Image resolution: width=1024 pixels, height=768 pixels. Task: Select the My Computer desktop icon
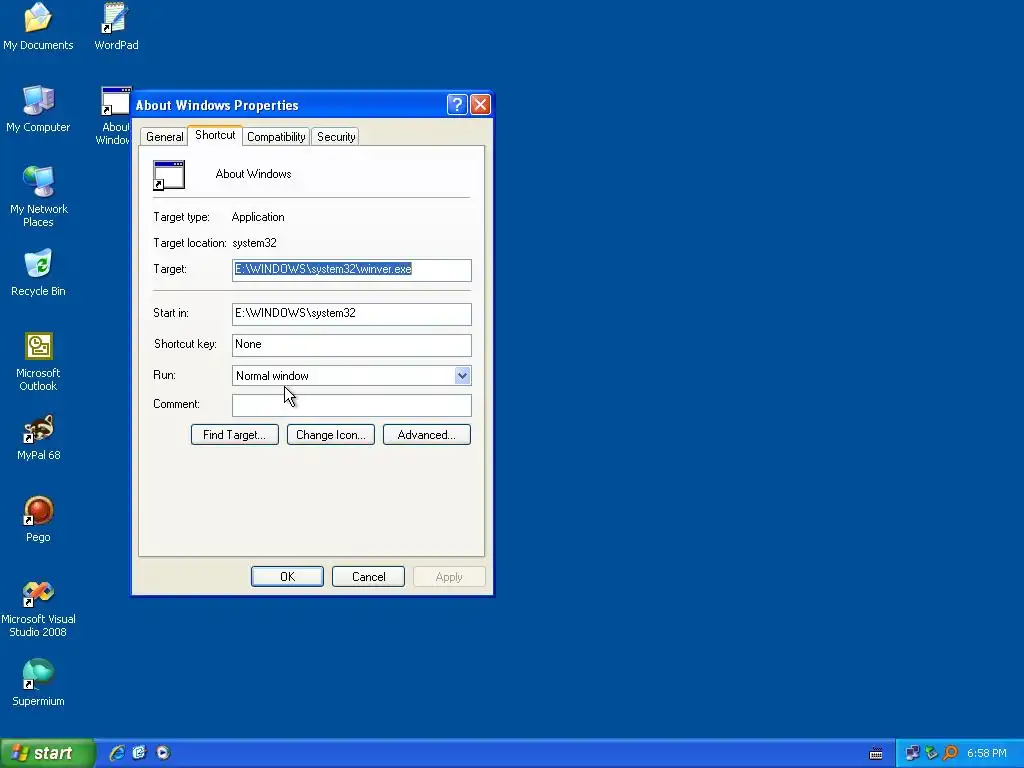pyautogui.click(x=38, y=108)
